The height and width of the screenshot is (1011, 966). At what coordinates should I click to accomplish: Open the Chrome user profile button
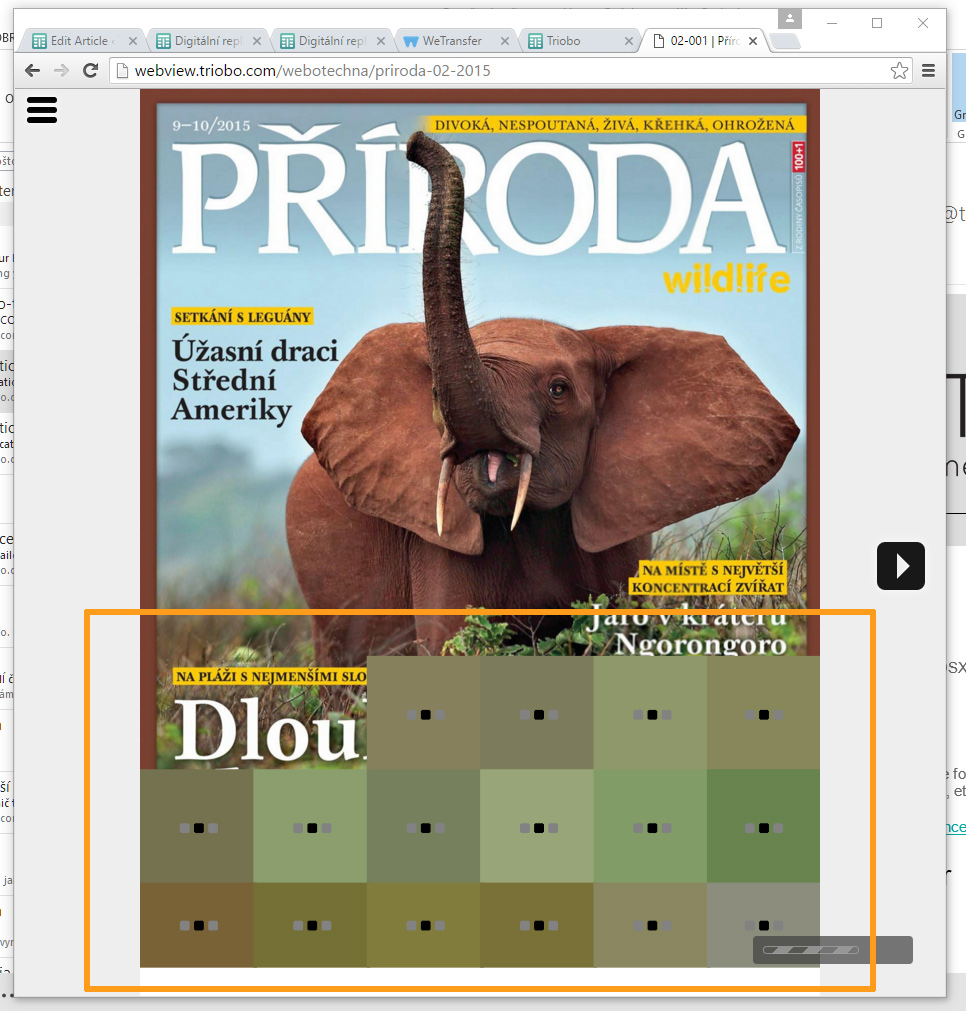(789, 19)
